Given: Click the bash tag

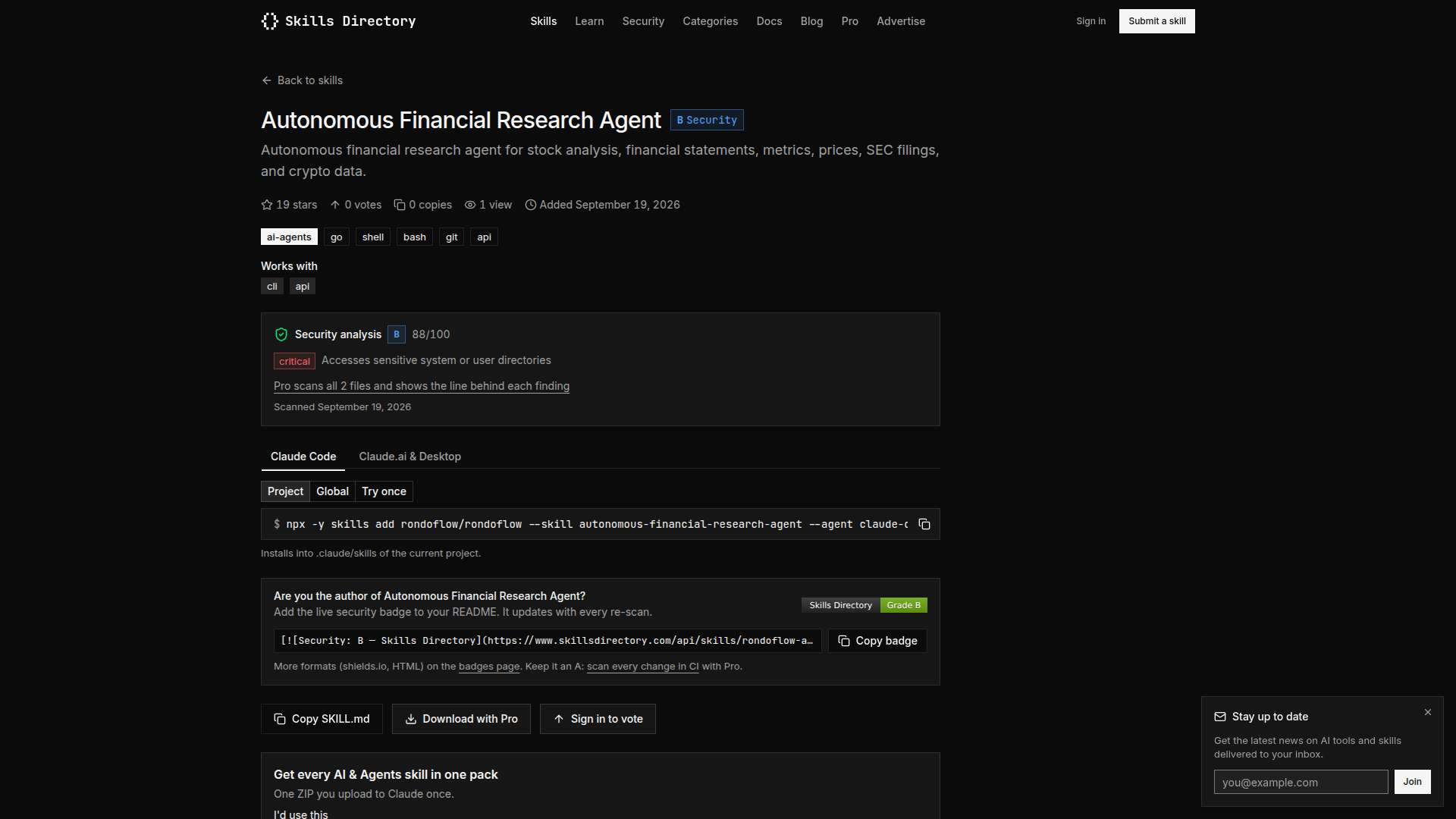Looking at the screenshot, I should (x=415, y=237).
